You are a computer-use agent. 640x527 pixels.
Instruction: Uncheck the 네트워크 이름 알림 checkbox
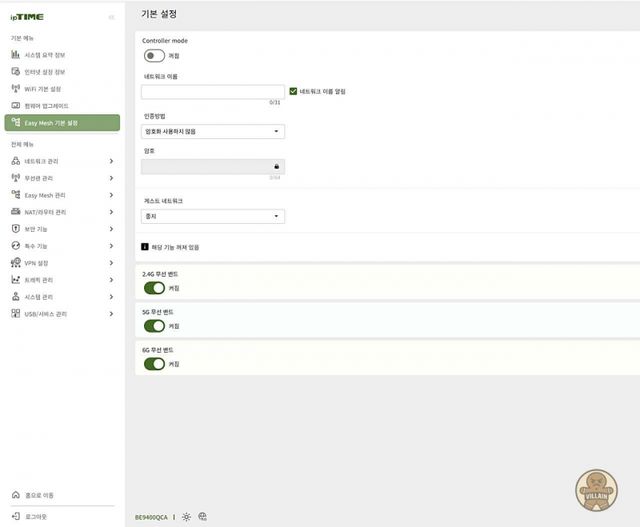tap(293, 91)
